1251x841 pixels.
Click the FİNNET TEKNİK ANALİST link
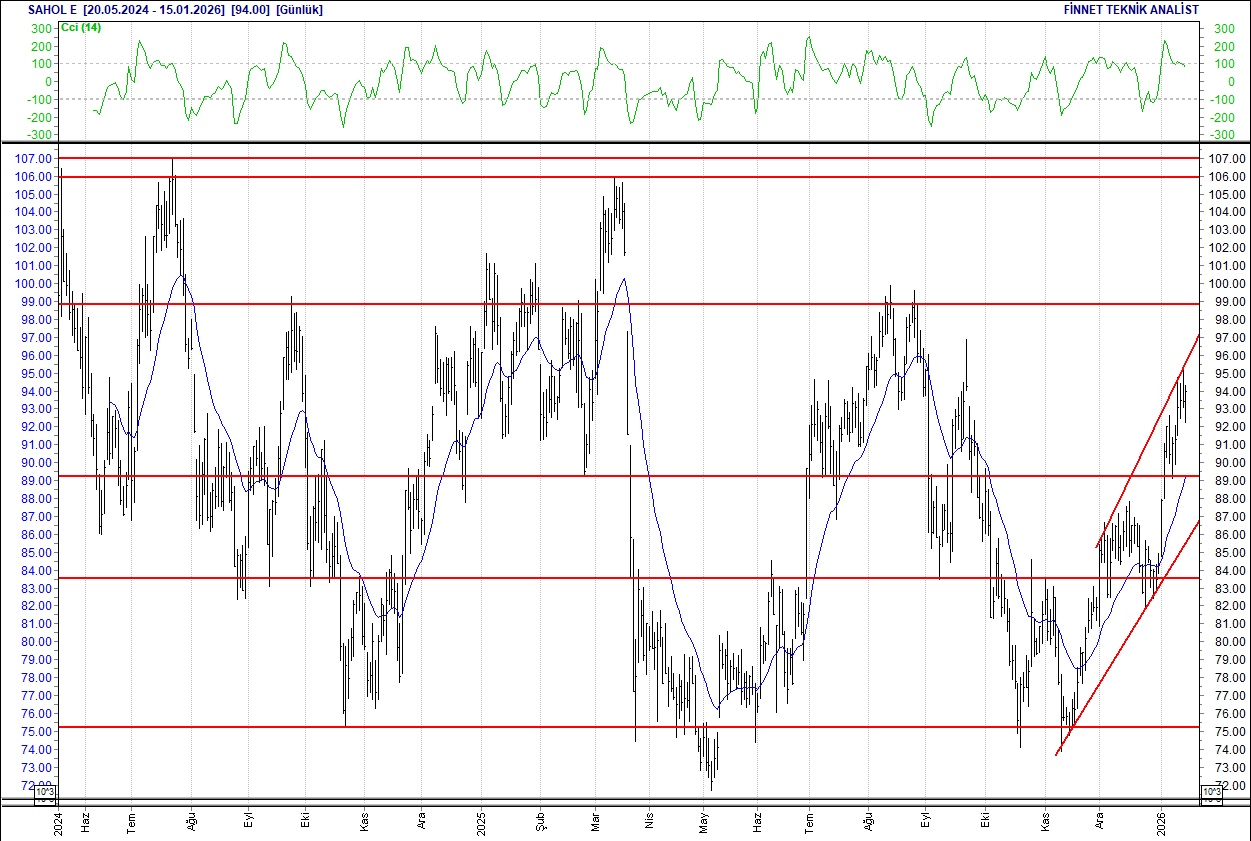pos(1129,9)
